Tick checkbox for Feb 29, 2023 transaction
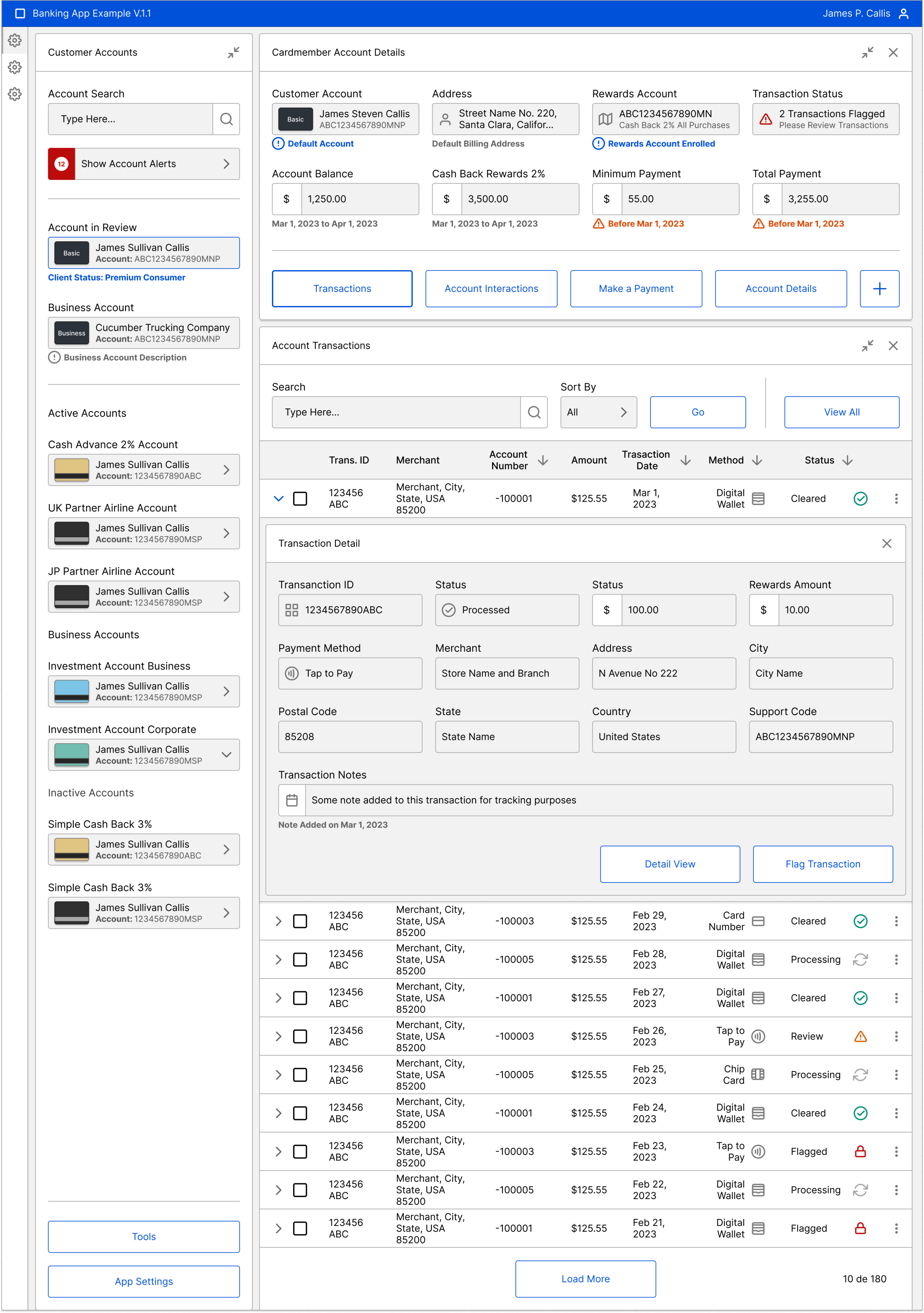Screen dimensions: 924x1313 300,921
